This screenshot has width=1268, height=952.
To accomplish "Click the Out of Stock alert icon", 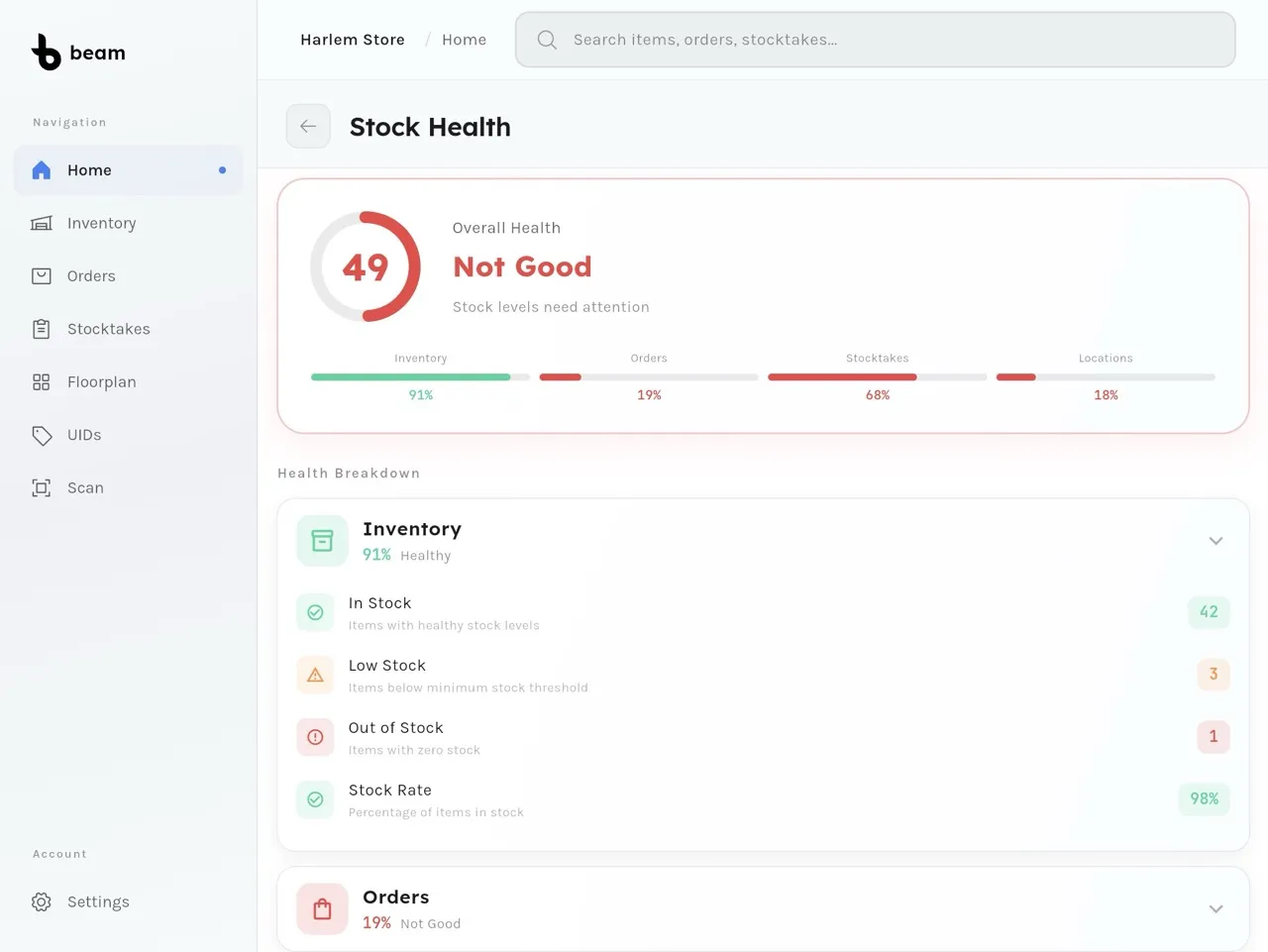I will click(x=314, y=737).
